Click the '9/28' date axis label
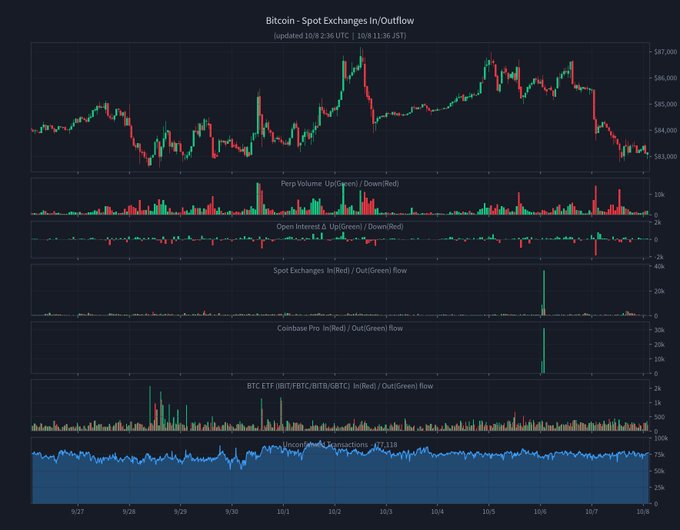The height and width of the screenshot is (530, 680). pyautogui.click(x=129, y=512)
